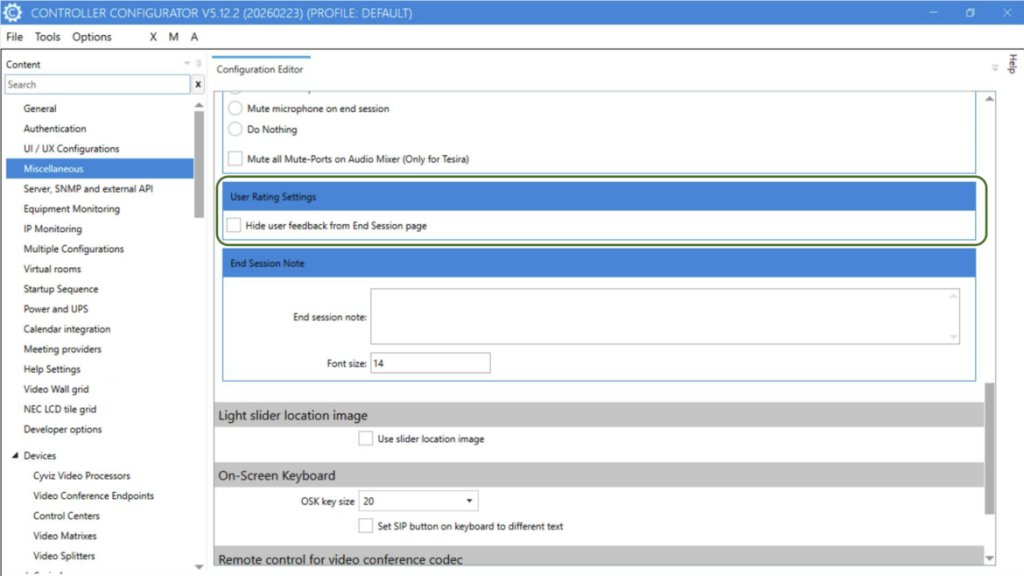Open Cyviz Video Processors under Devices
Screen dimensions: 1024x576
tap(81, 476)
